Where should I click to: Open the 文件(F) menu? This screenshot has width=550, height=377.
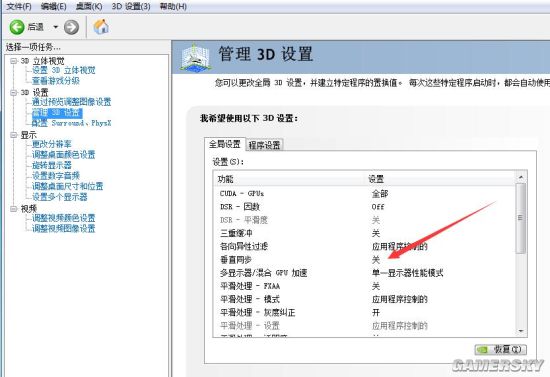pos(19,6)
